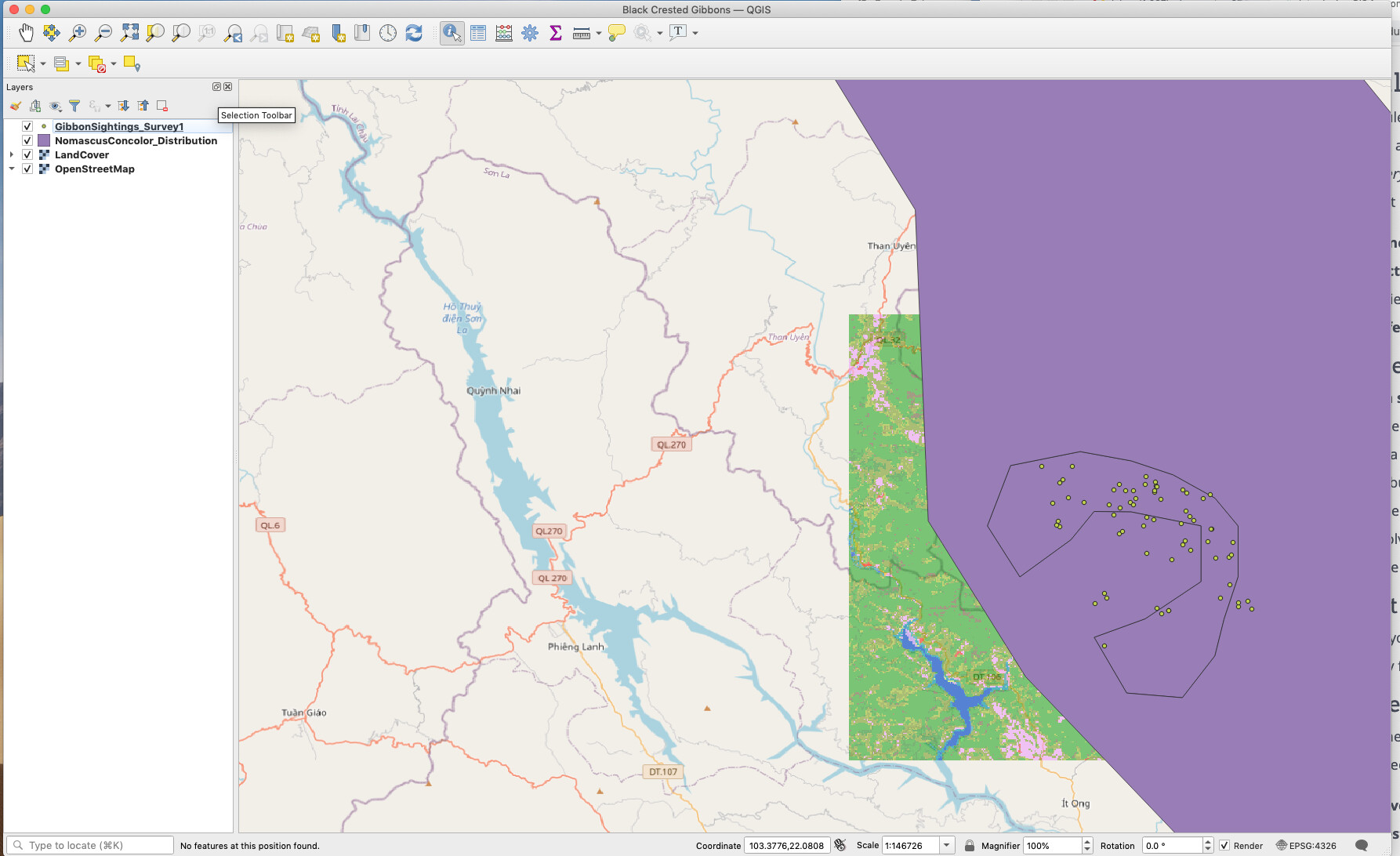Image resolution: width=1400 pixels, height=856 pixels.
Task: Toggle the scale lock icon
Action: (970, 846)
